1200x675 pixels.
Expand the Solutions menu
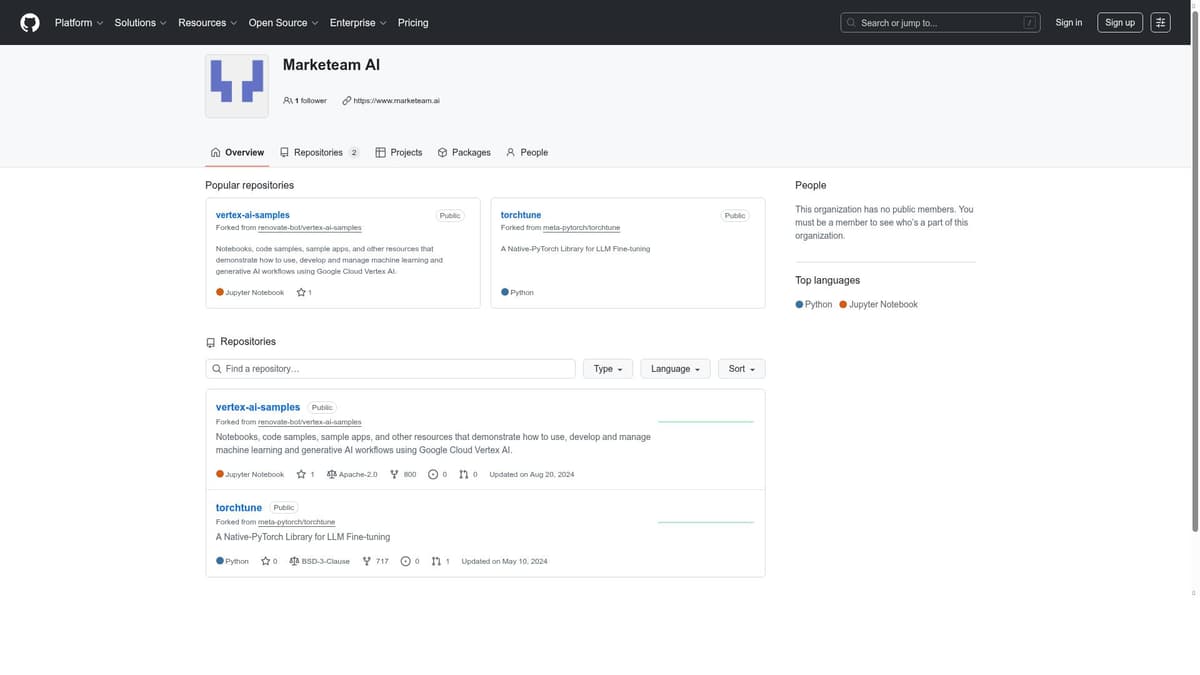tap(140, 22)
